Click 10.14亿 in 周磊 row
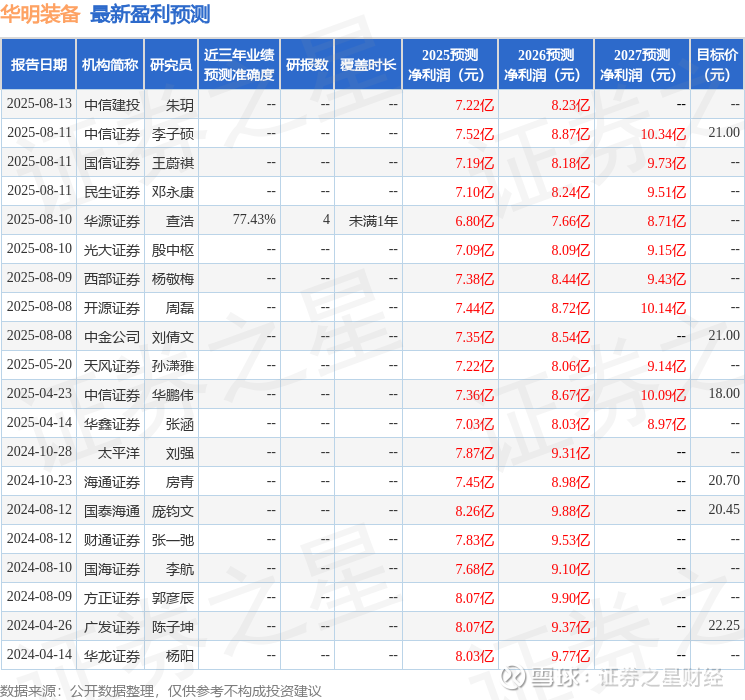The height and width of the screenshot is (700, 745). (x=663, y=308)
